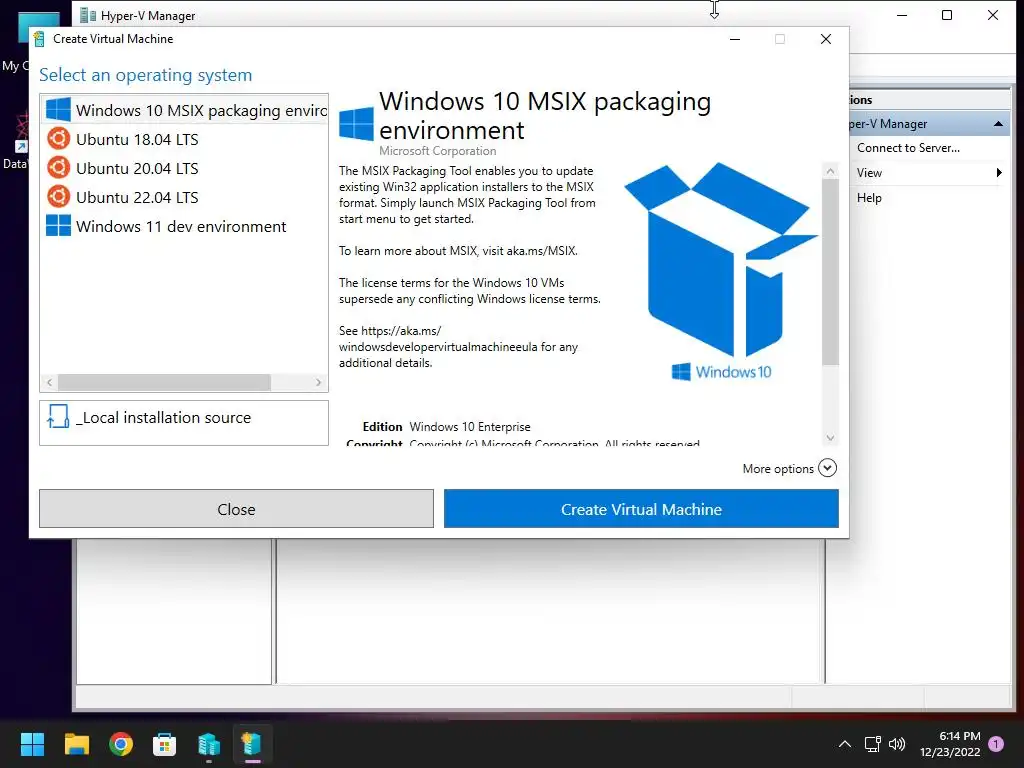Viewport: 1024px width, 768px height.
Task: Click Help in Hyper-V Manager actions pane
Action: pos(869,198)
